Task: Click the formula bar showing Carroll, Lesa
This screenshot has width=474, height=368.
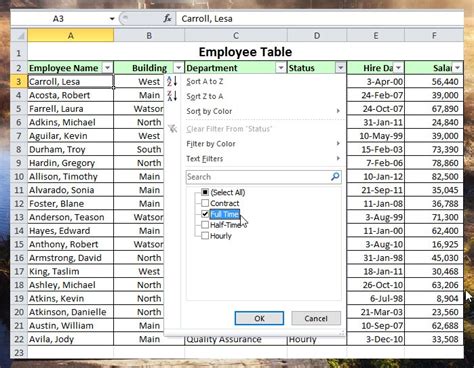Action: click(319, 19)
